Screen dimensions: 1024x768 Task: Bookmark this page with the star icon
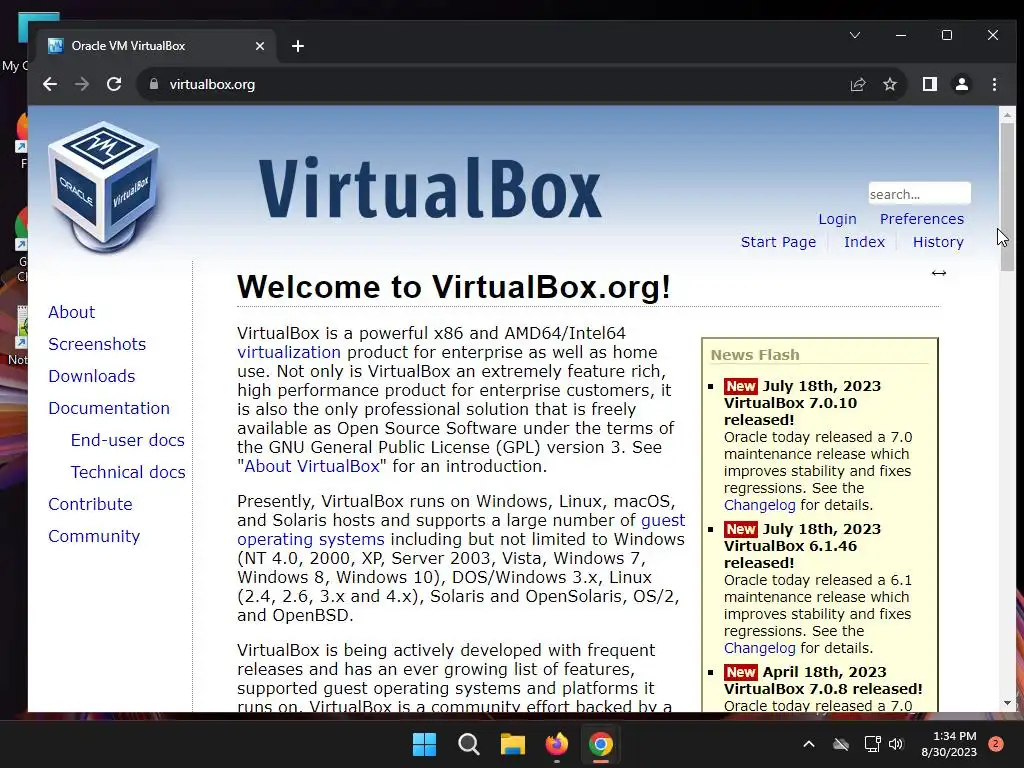889,84
